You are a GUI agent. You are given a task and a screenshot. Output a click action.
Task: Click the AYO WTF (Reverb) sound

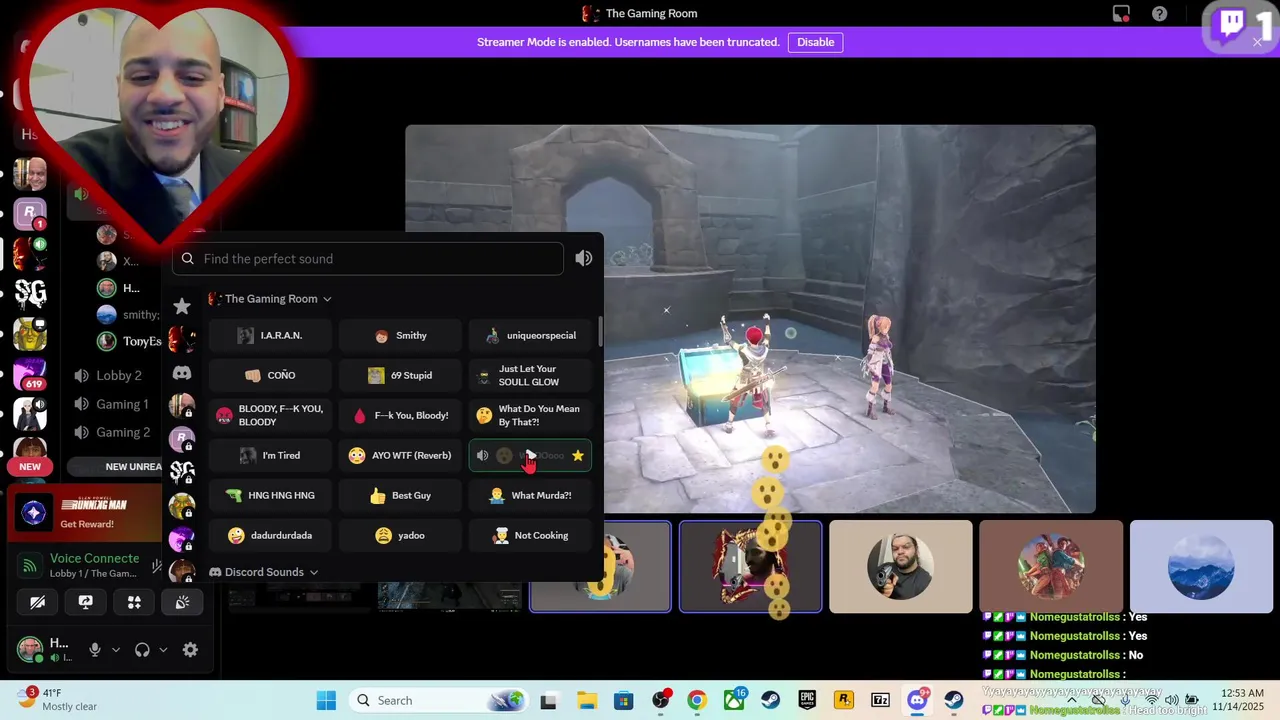400,455
